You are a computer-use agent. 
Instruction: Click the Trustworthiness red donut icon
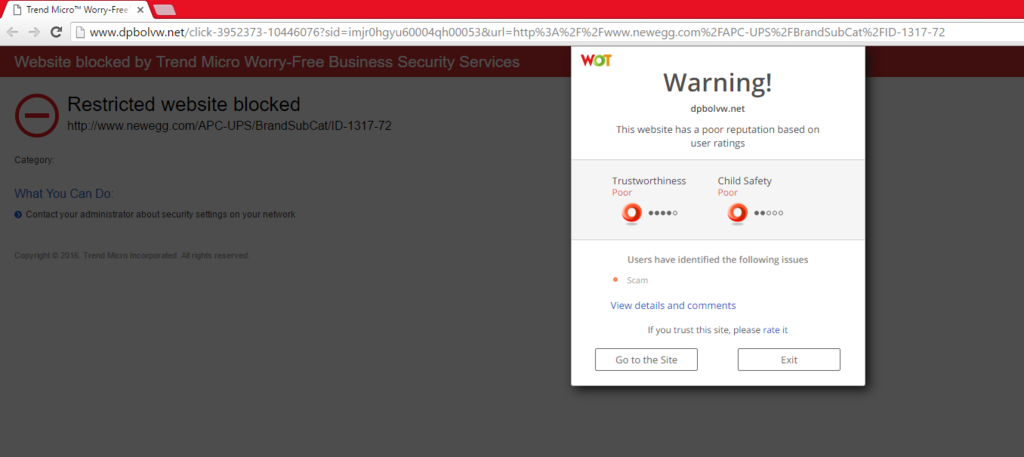coord(632,213)
